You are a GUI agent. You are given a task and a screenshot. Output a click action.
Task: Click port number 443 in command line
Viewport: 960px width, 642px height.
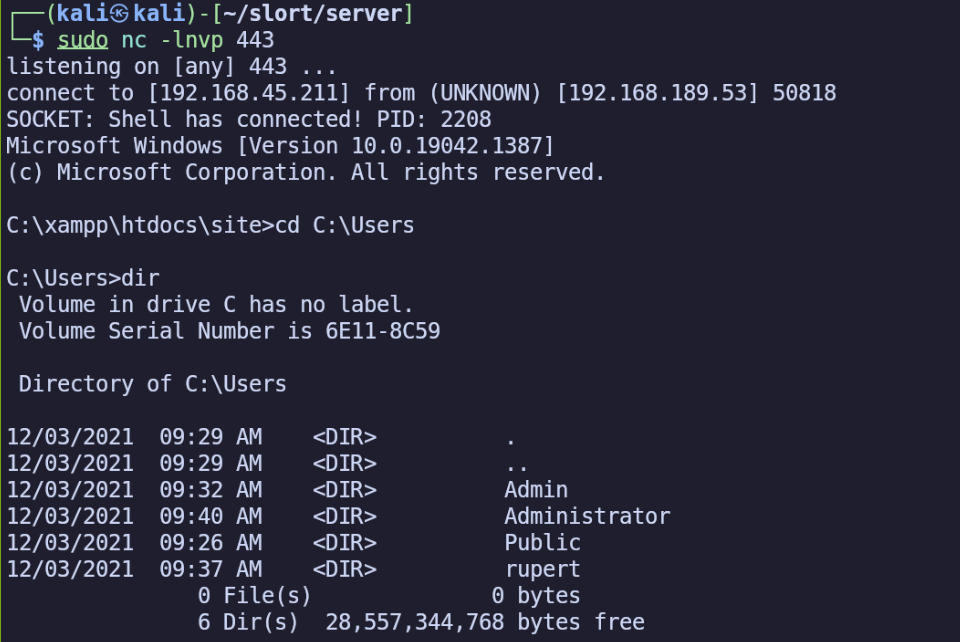[x=255, y=40]
